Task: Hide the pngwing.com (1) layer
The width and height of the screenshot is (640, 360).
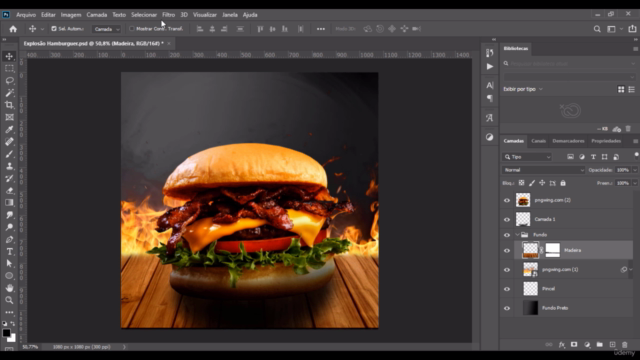Action: click(507, 270)
